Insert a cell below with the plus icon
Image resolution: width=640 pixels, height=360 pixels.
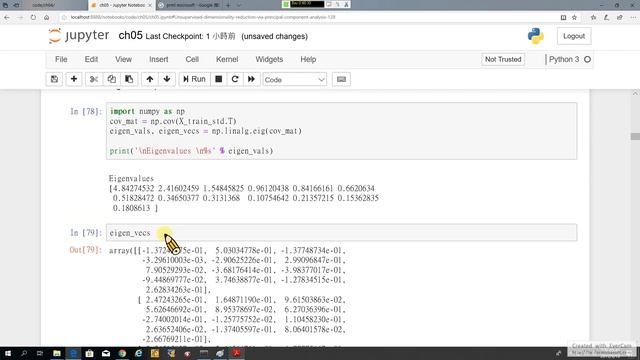(74, 79)
